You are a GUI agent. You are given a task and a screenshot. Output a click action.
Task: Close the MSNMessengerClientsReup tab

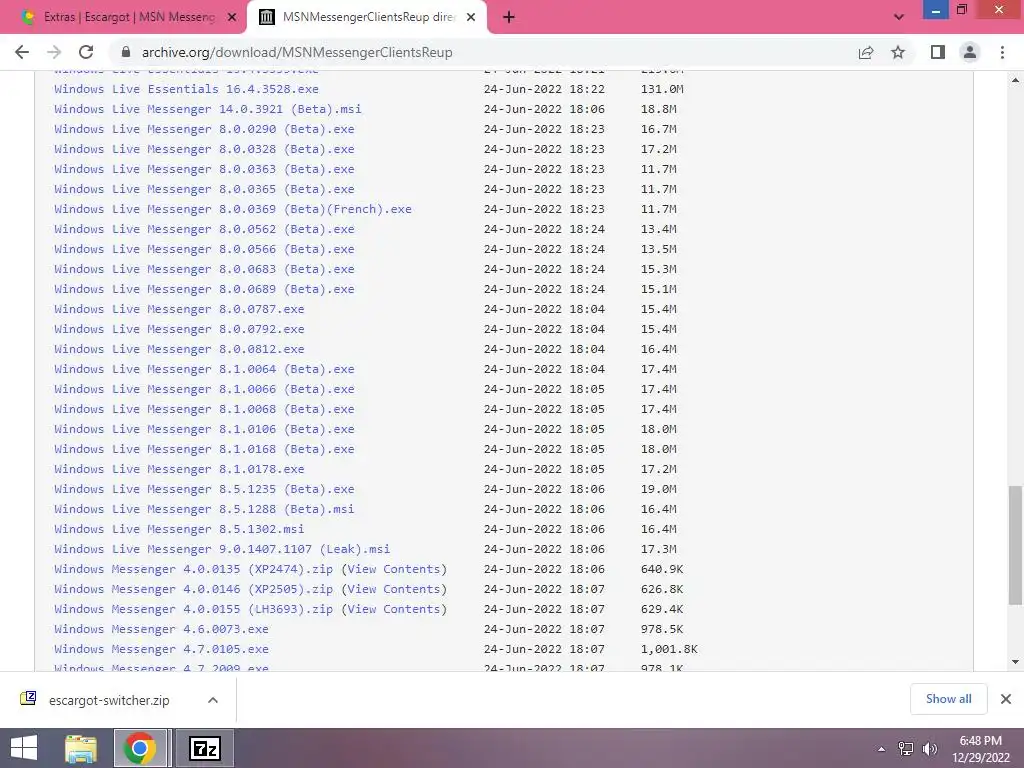pos(471,18)
